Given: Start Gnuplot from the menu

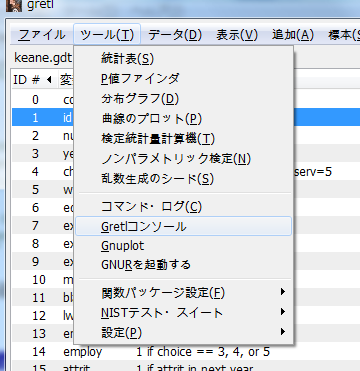Looking at the screenshot, I should (x=183, y=246).
